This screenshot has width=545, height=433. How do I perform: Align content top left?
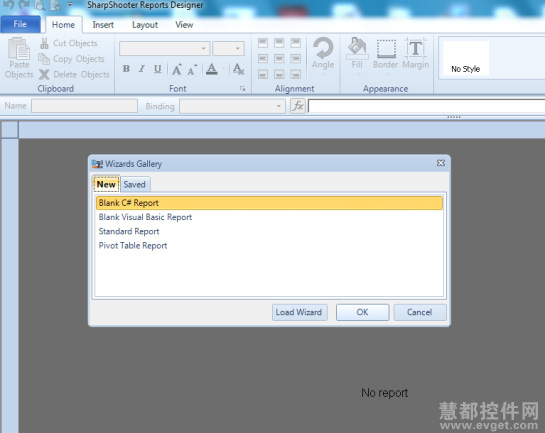coord(263,43)
